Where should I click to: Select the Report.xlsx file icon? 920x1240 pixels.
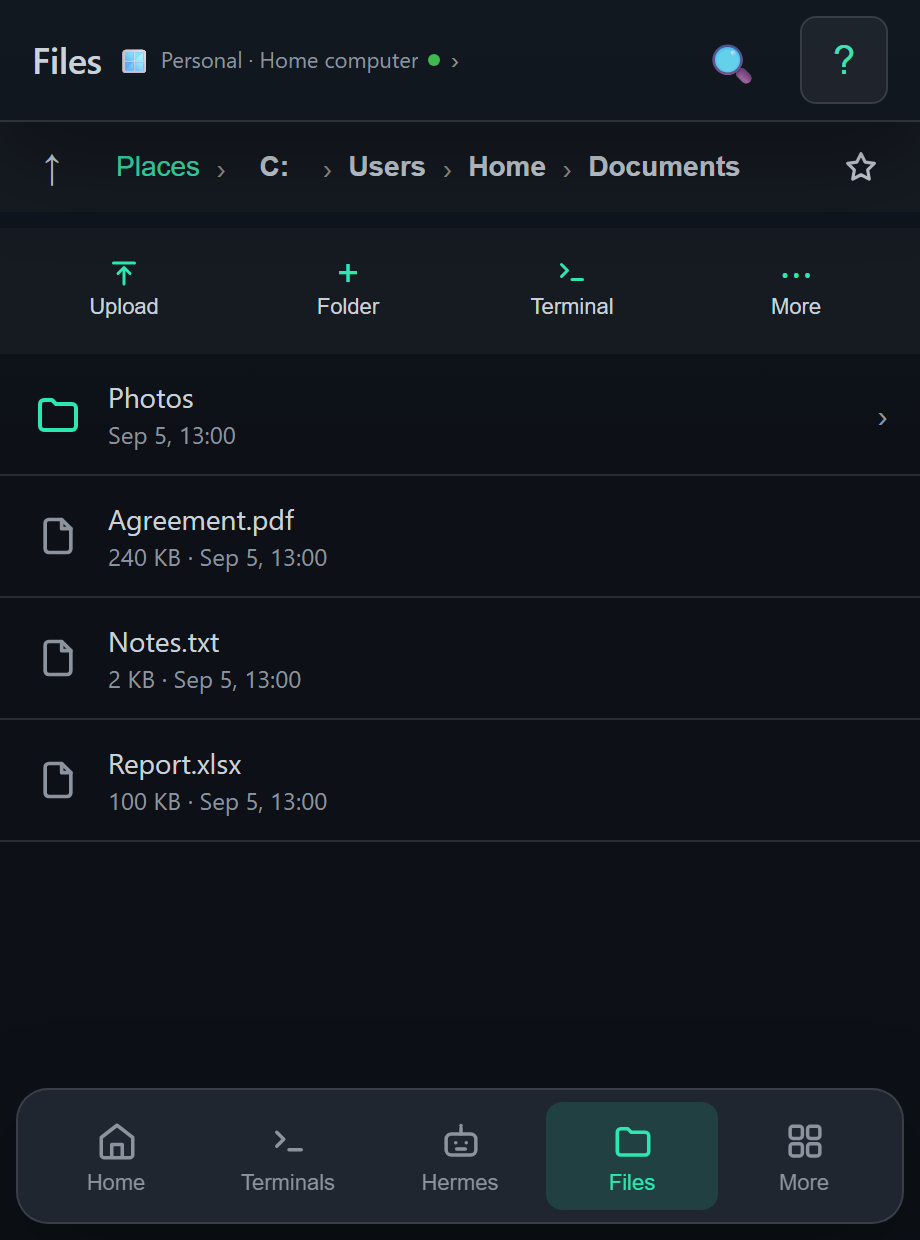coord(58,781)
